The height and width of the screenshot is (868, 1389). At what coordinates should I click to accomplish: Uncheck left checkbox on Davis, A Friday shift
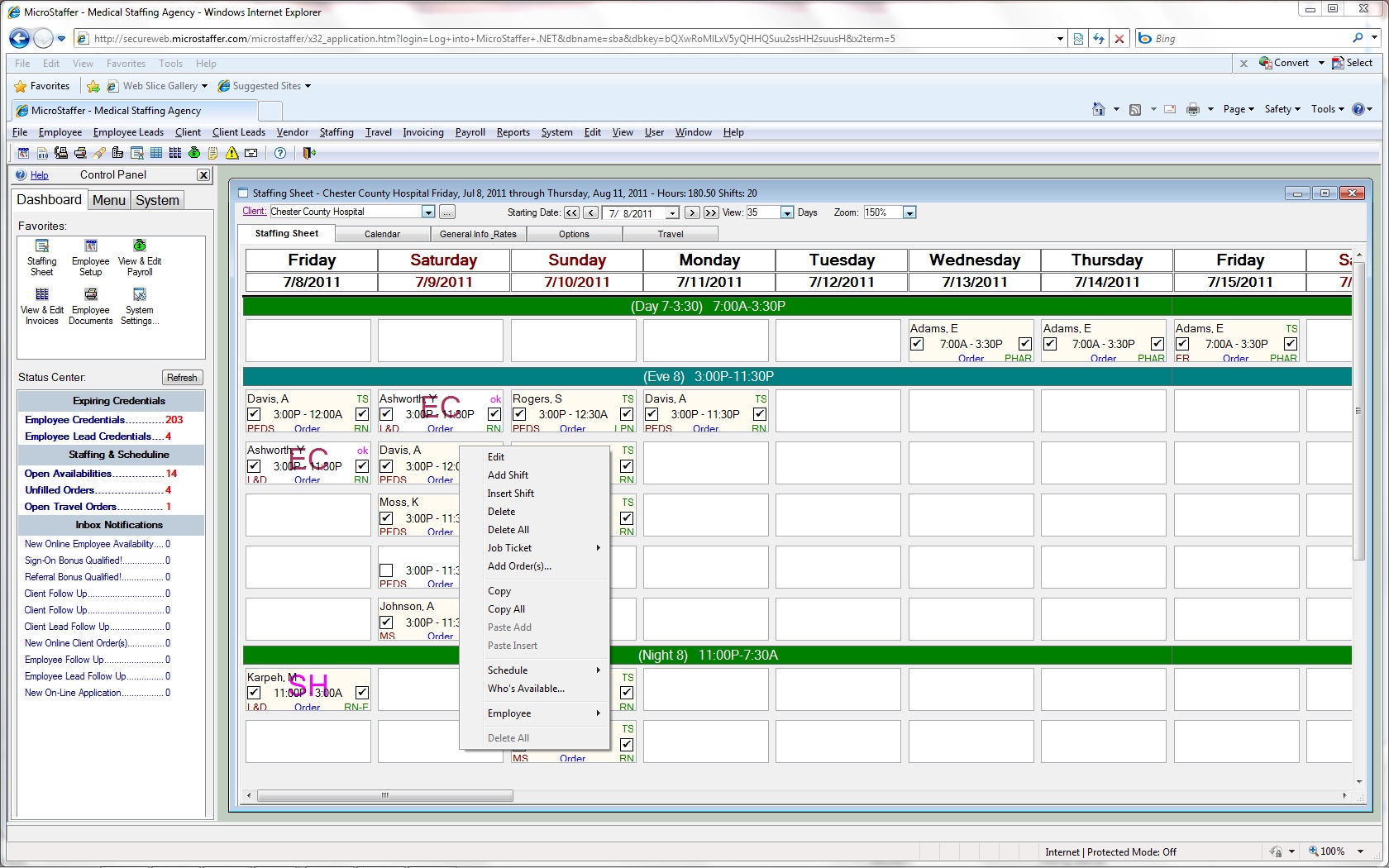254,414
